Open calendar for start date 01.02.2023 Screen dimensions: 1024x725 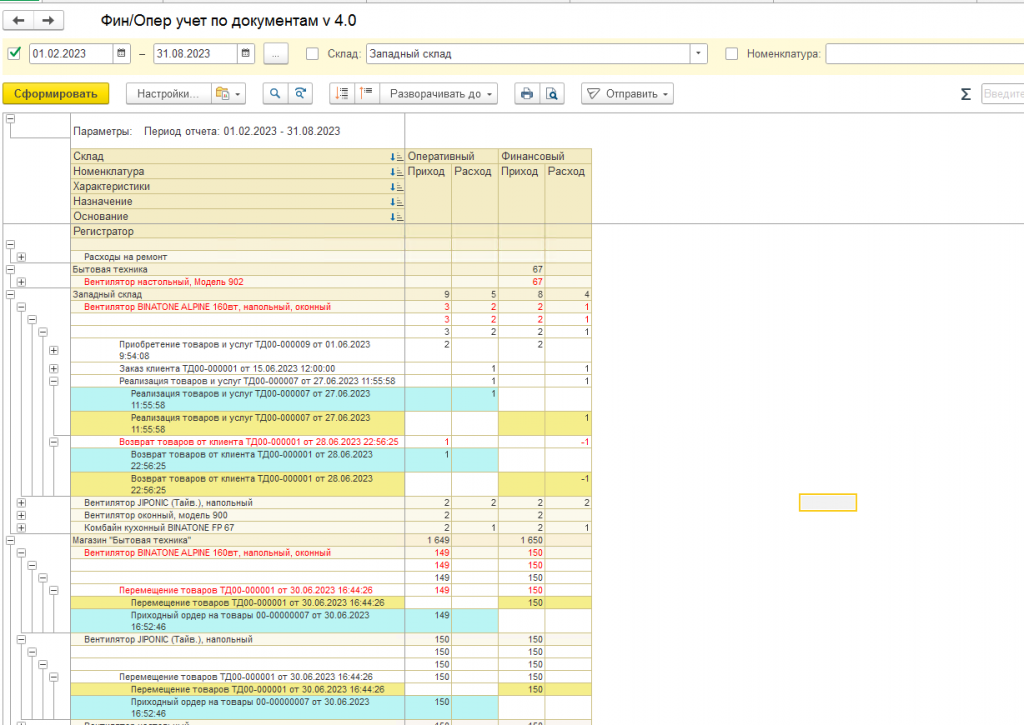pos(121,54)
